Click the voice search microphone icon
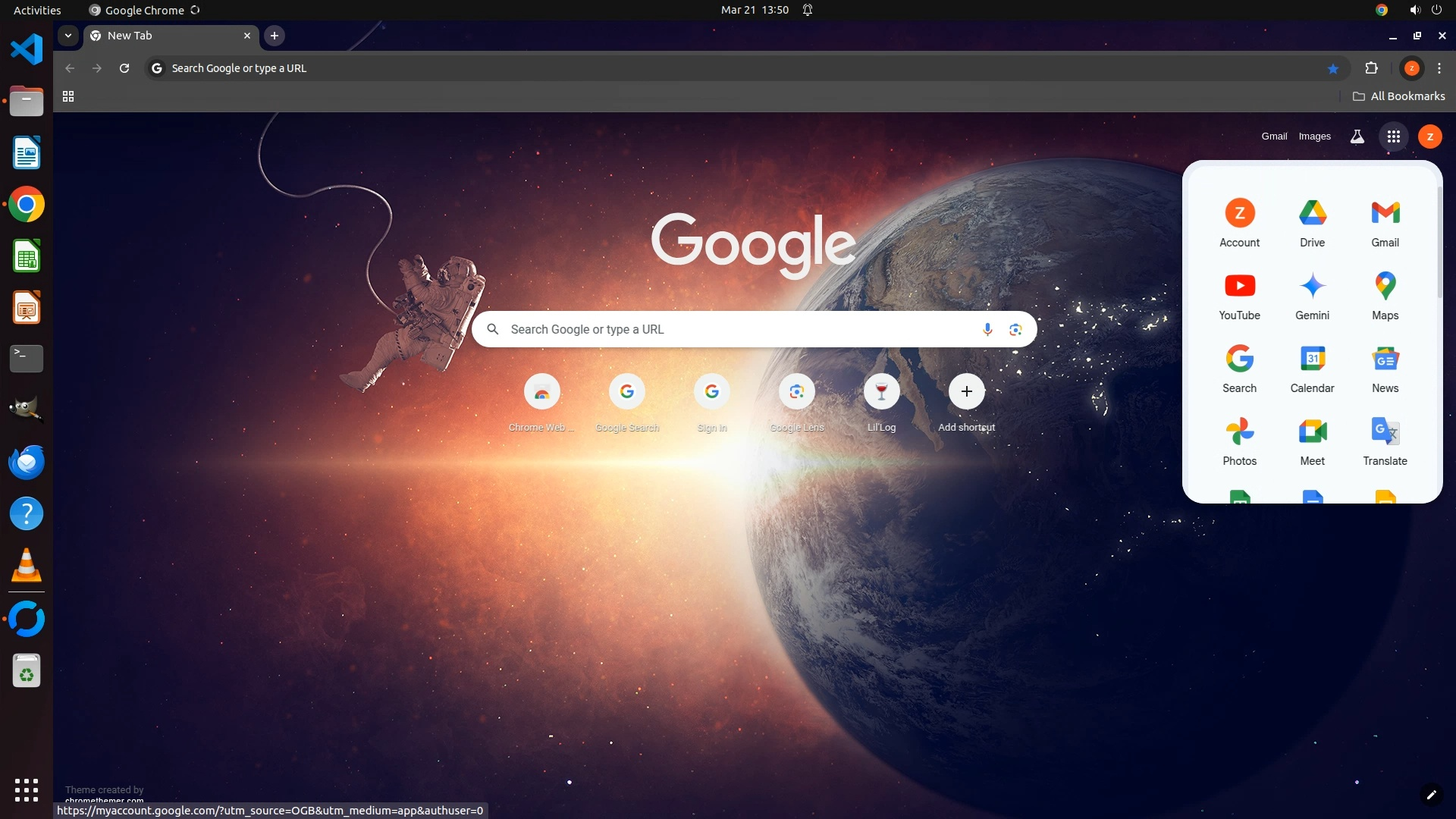1456x819 pixels. (x=987, y=329)
